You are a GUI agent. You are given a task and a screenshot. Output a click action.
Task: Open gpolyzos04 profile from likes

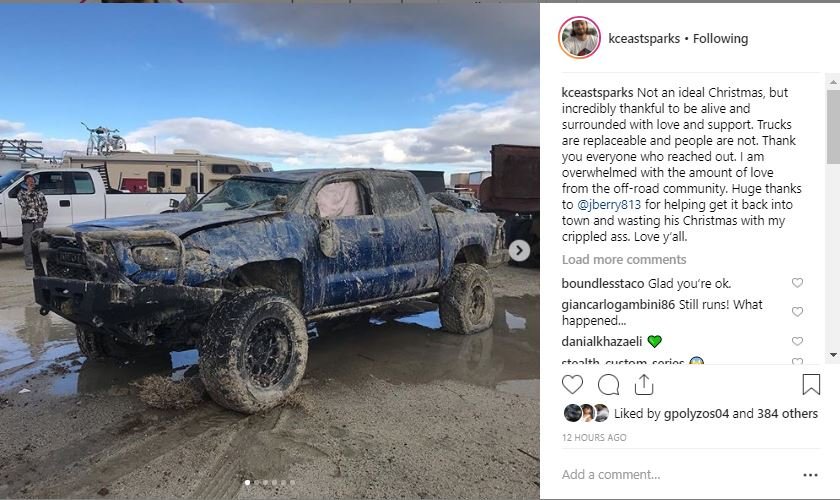[696, 414]
